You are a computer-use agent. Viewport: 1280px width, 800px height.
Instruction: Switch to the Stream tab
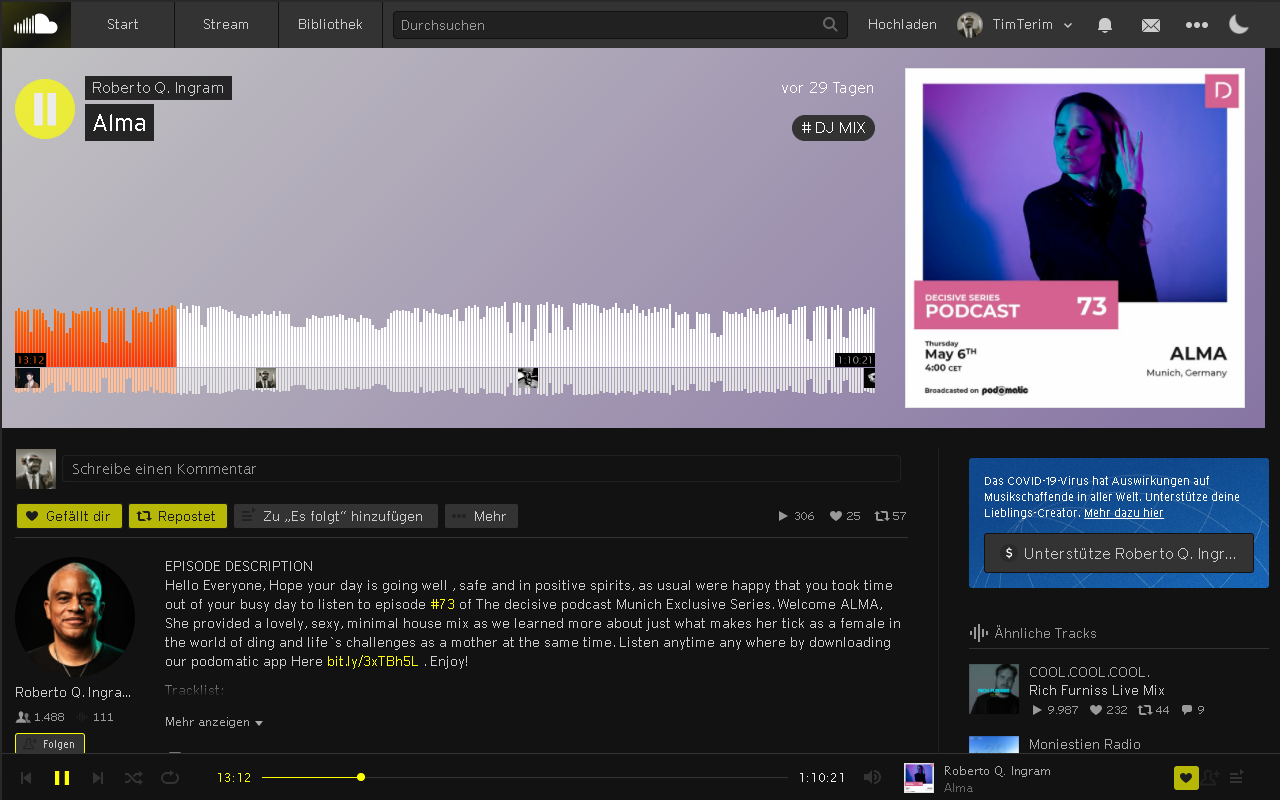point(226,24)
